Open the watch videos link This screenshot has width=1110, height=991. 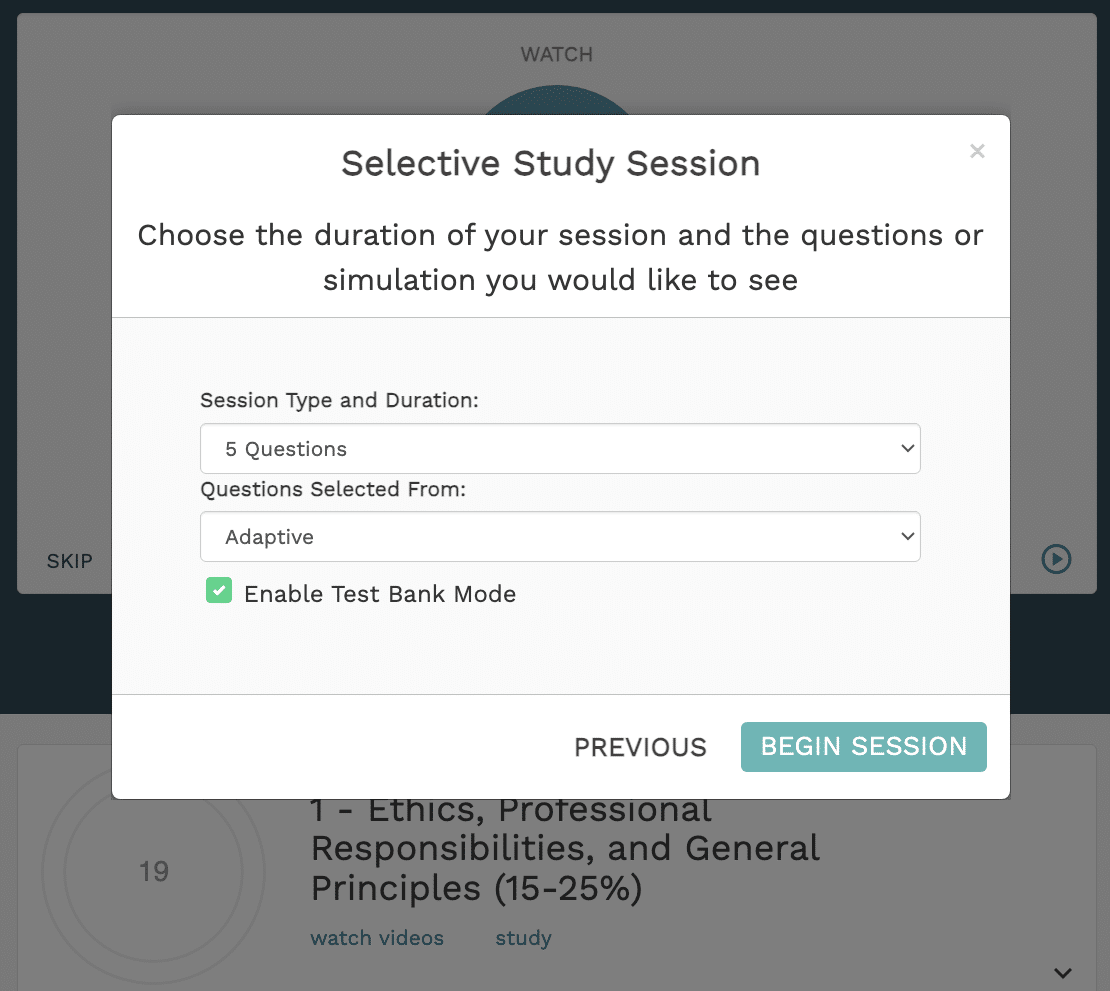click(377, 938)
